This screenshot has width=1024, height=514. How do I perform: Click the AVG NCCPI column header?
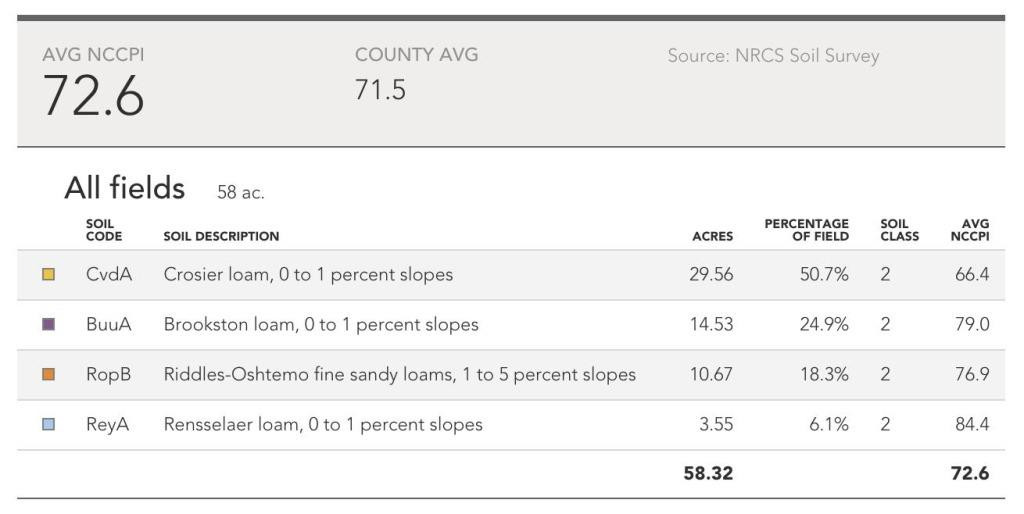pos(969,231)
